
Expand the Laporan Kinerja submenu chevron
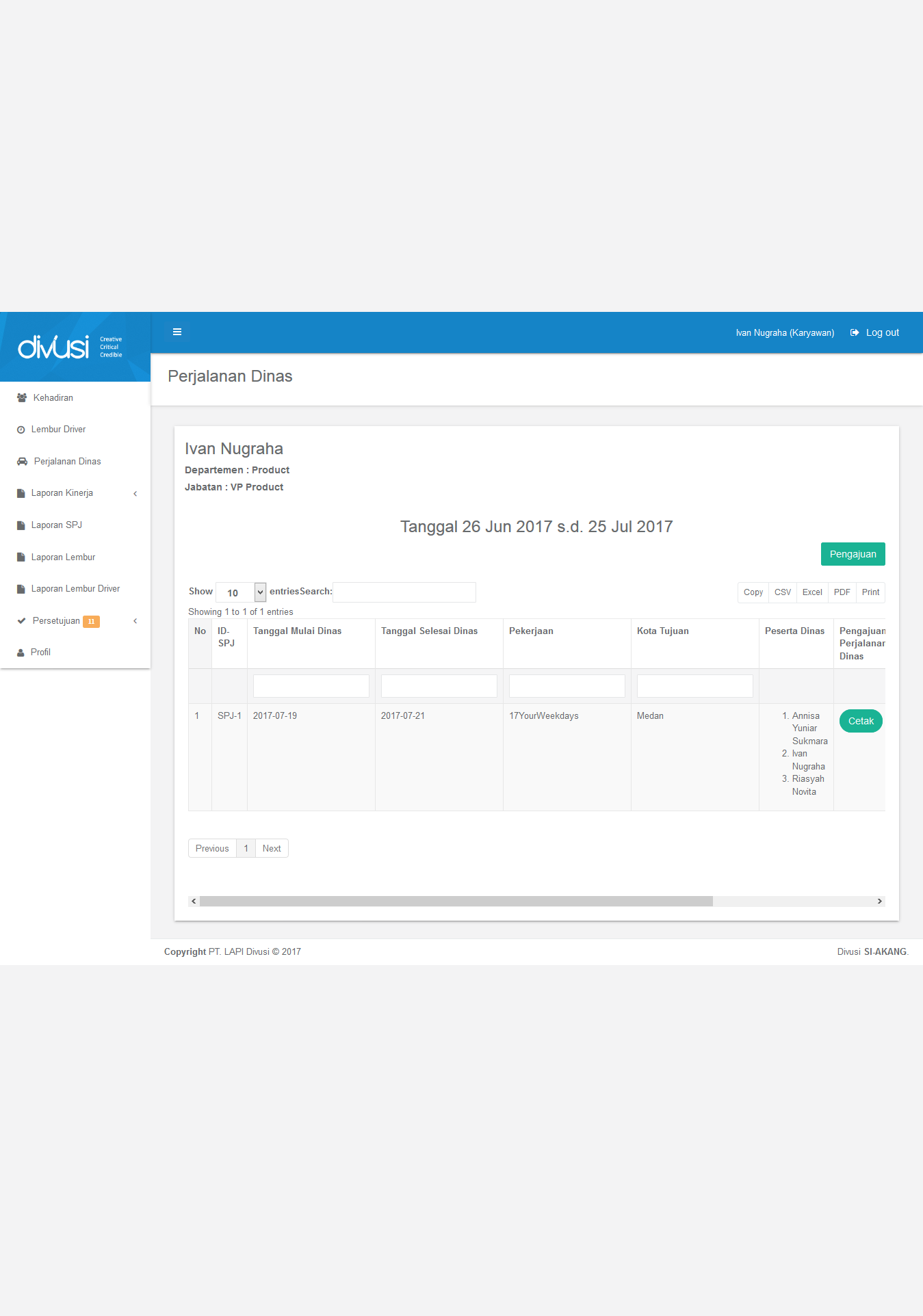tap(135, 494)
